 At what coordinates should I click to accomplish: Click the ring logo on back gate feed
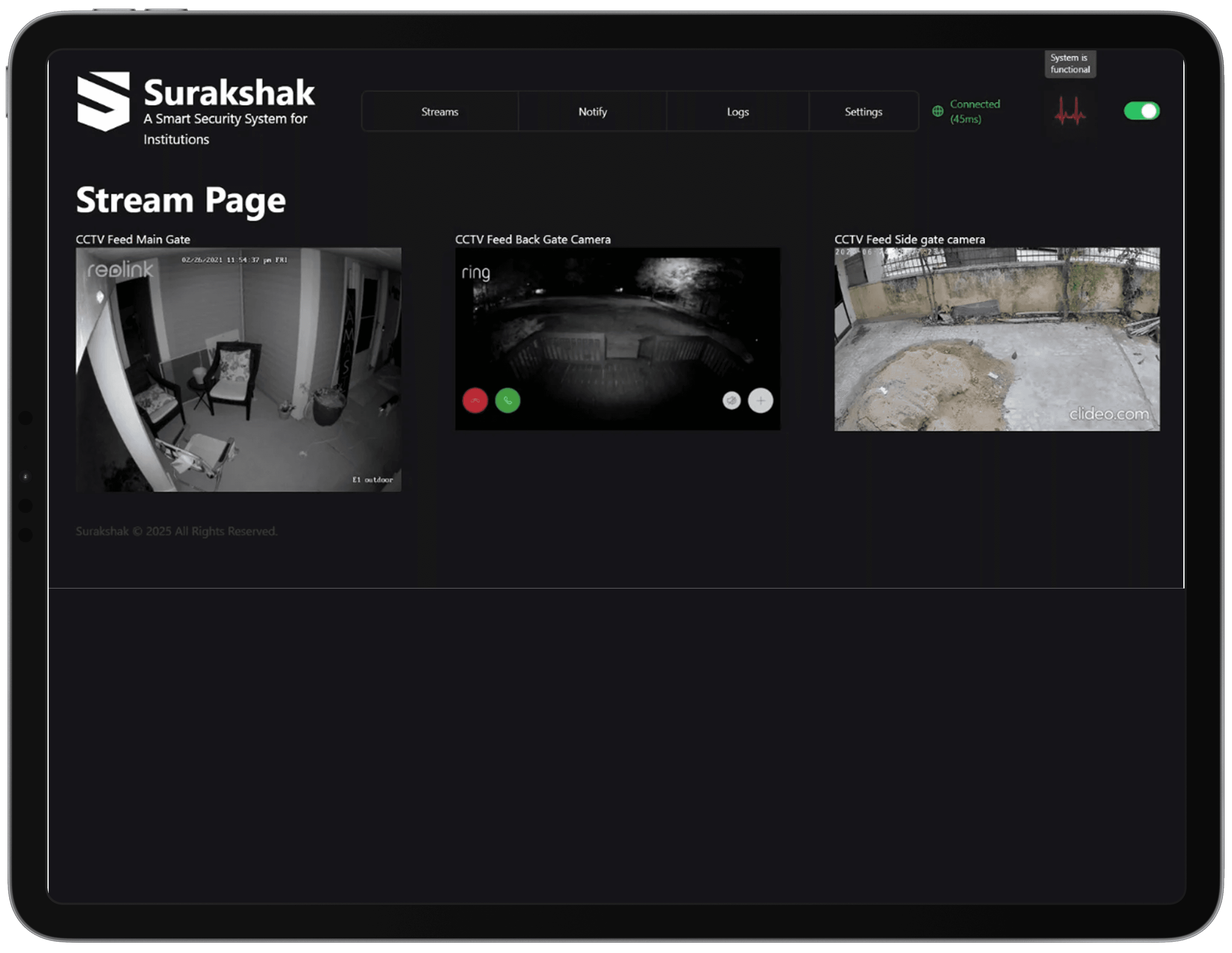point(476,273)
